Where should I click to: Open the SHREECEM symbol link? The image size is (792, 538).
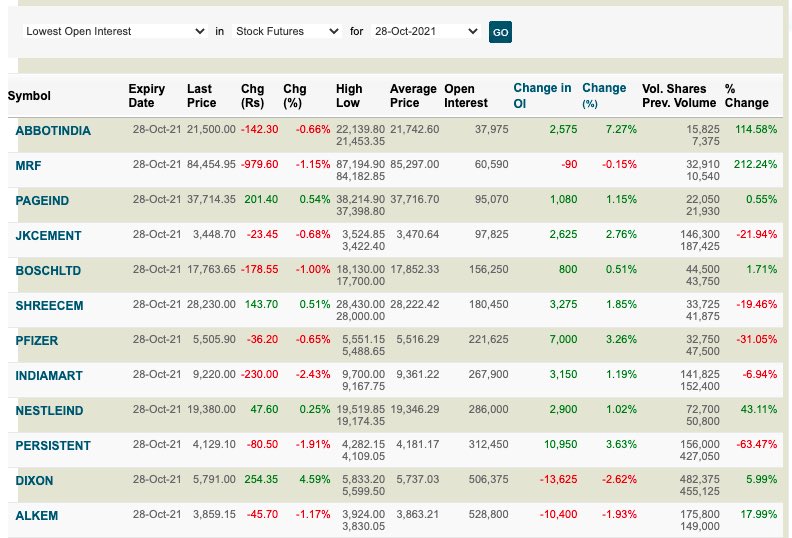(49, 306)
